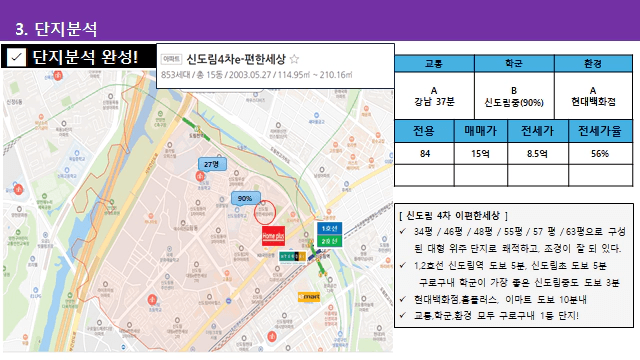Click the Hyundai department store logo on the map
640x360 pixels.
[292, 257]
